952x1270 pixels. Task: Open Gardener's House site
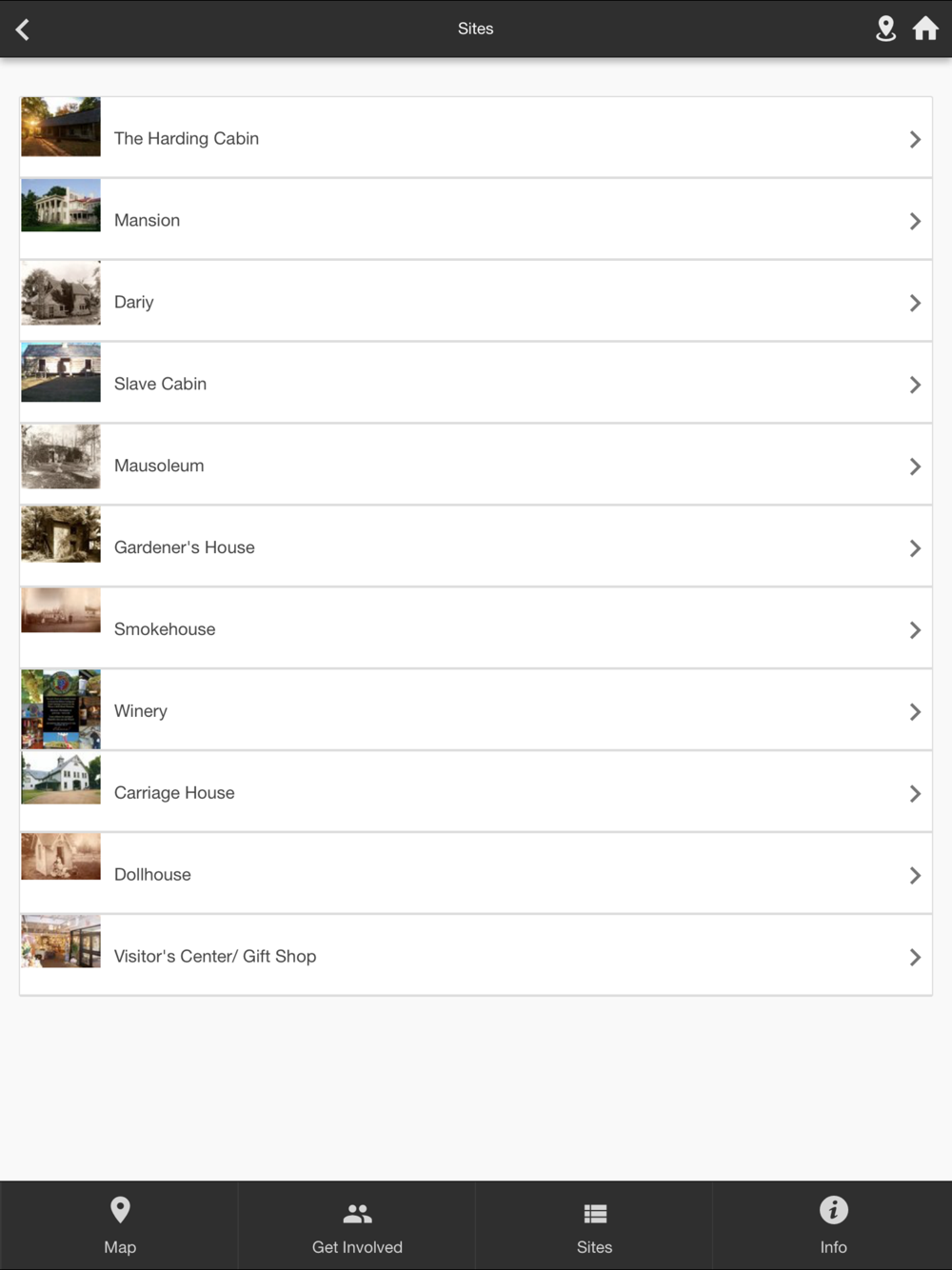(476, 546)
